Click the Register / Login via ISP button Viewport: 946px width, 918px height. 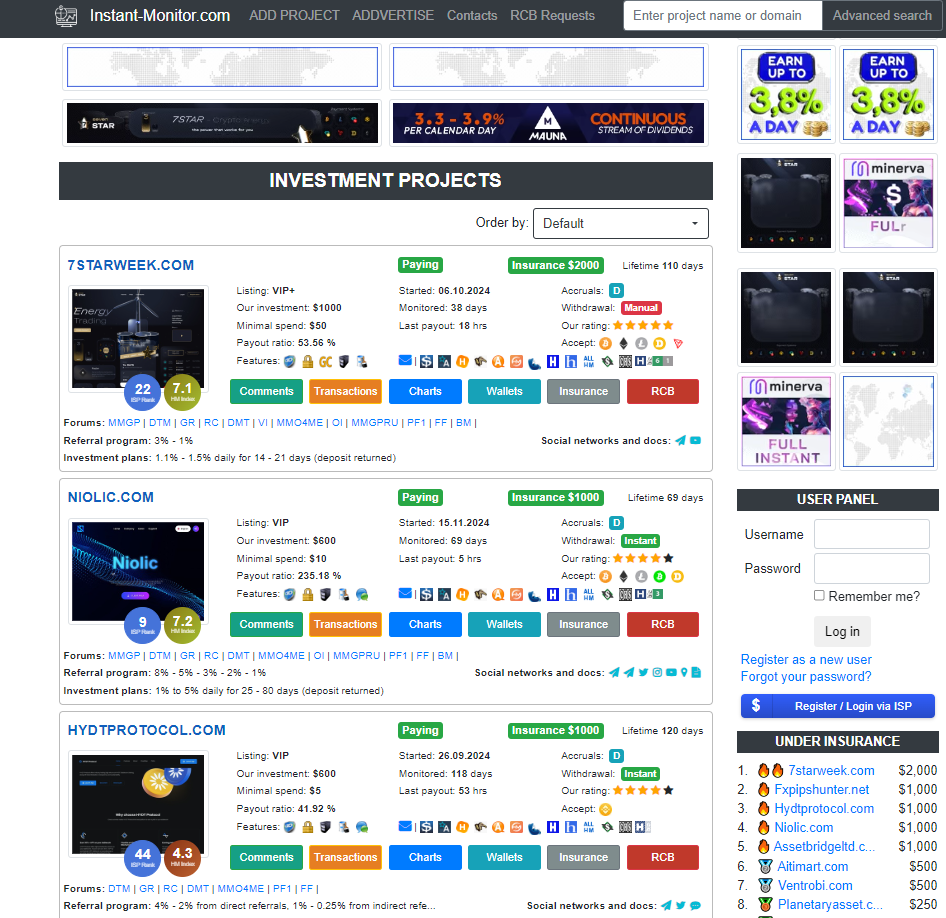point(837,706)
